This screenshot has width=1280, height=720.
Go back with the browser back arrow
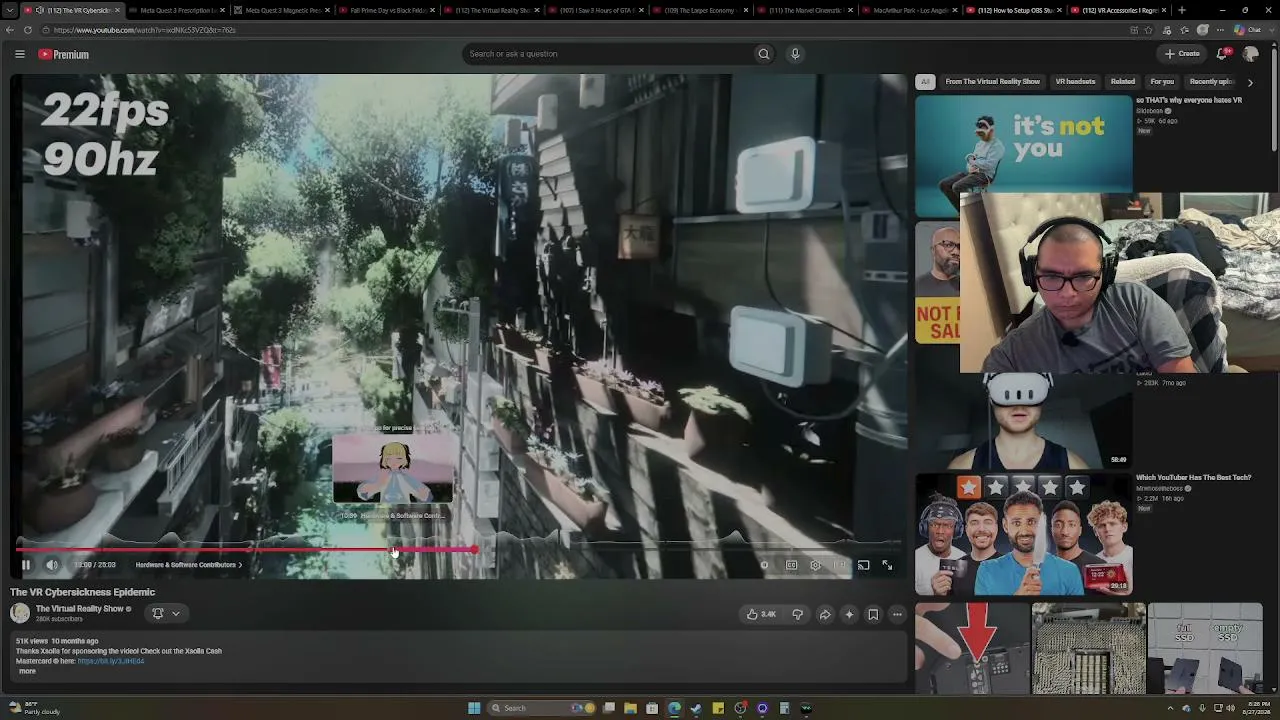point(10,30)
